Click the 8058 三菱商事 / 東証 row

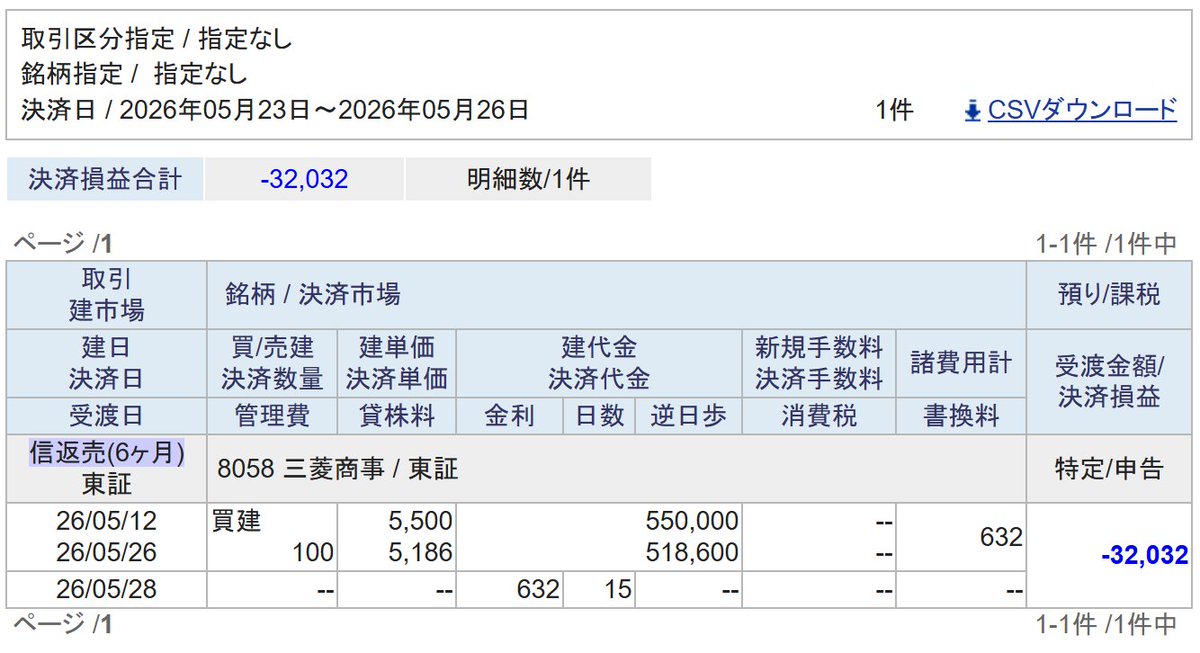coord(616,469)
